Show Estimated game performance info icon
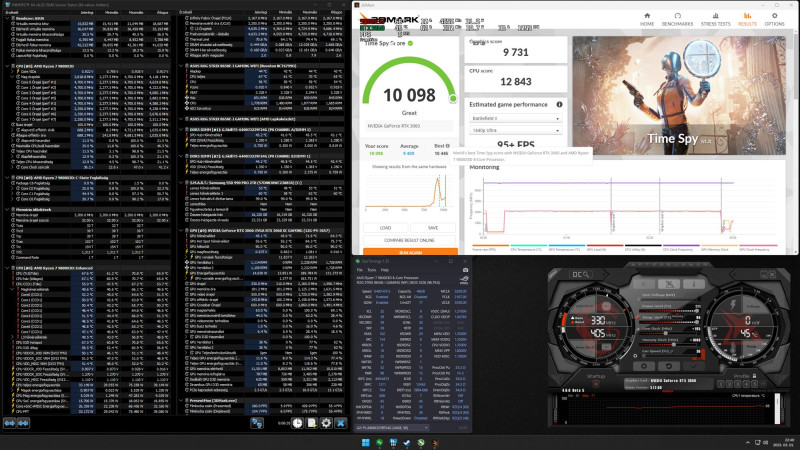The image size is (800, 450). pos(559,104)
